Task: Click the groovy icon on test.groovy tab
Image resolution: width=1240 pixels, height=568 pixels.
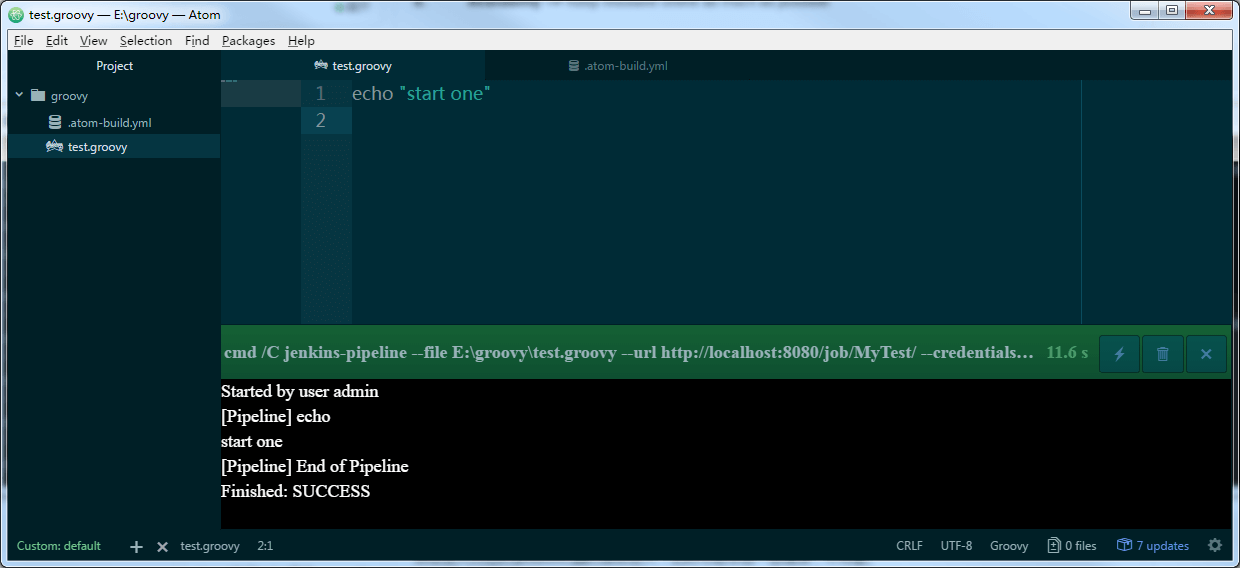Action: [321, 66]
